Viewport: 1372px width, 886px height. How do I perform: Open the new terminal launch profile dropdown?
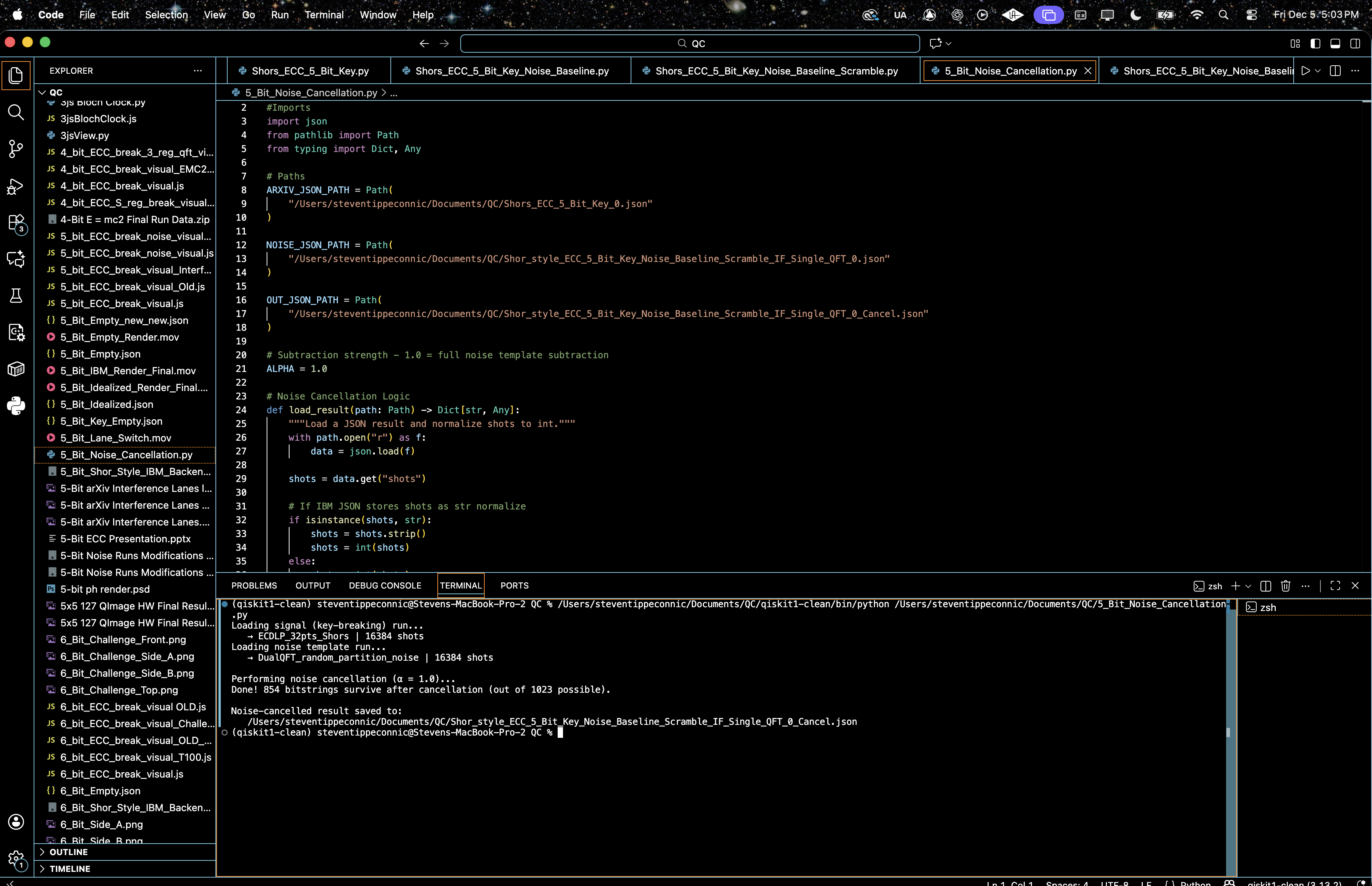tap(1248, 586)
